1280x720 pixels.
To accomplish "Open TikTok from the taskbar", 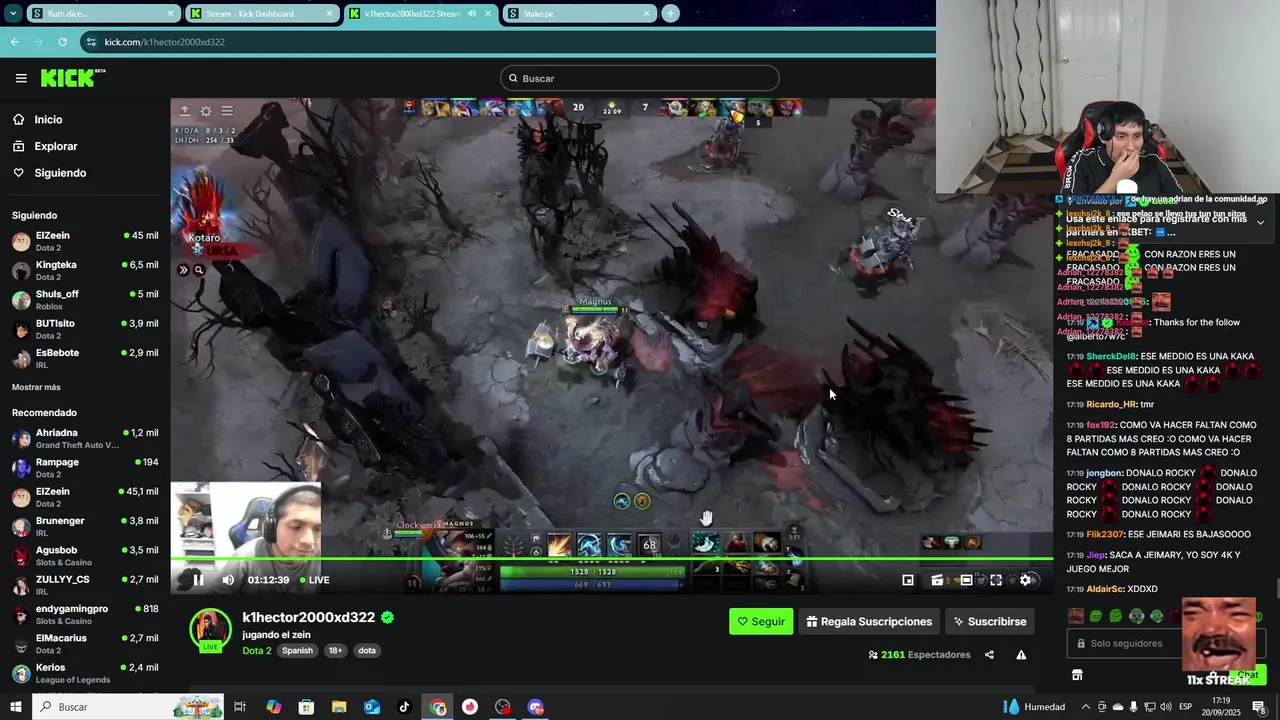I will 404,707.
